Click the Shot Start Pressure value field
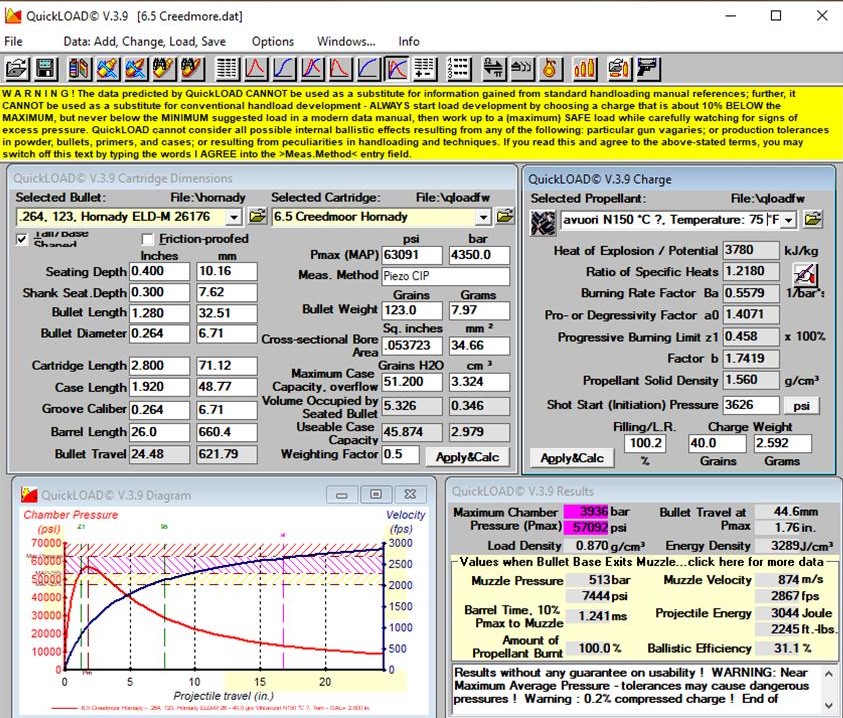The width and height of the screenshot is (843, 718). click(751, 405)
